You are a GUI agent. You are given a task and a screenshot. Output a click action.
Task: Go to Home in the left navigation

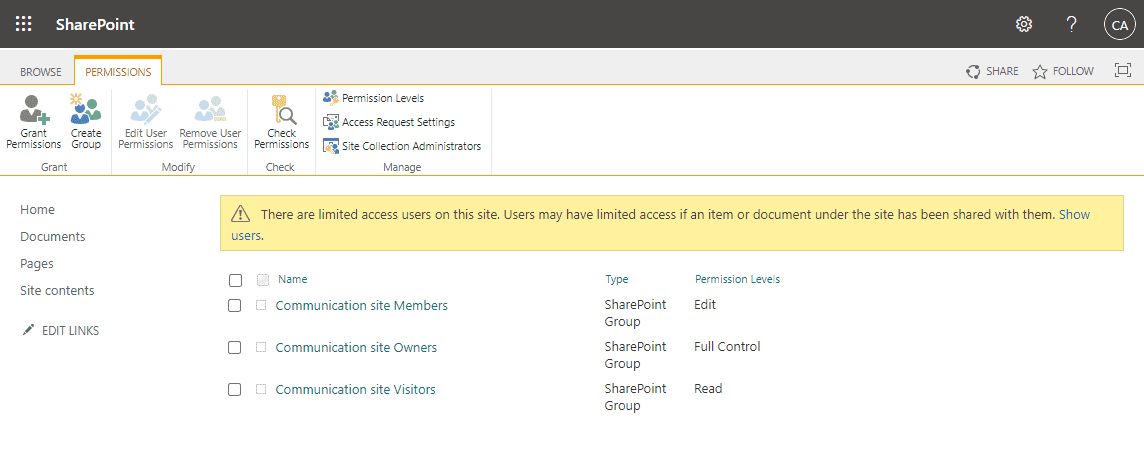click(37, 209)
